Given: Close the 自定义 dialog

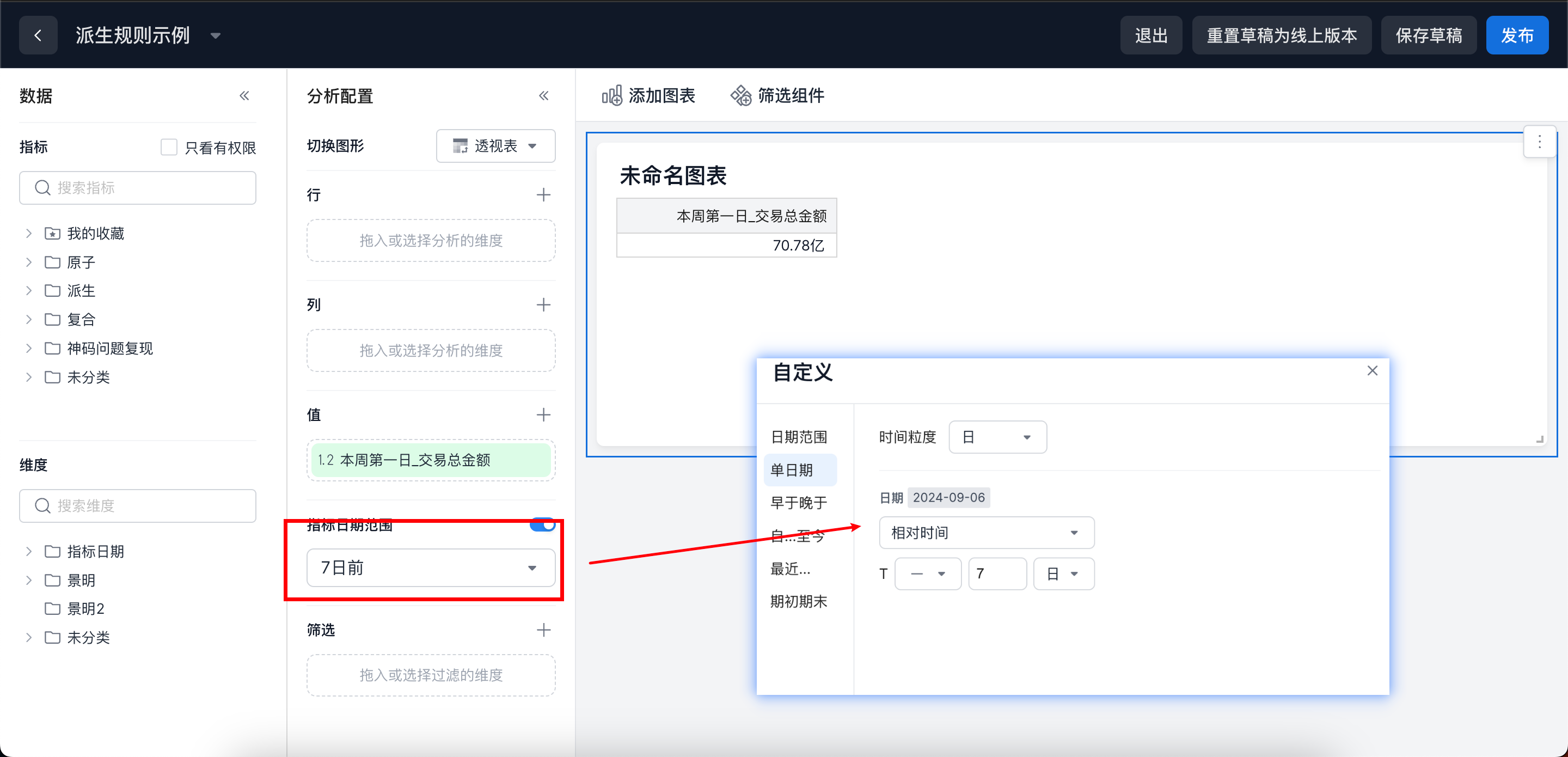Looking at the screenshot, I should 1372,371.
